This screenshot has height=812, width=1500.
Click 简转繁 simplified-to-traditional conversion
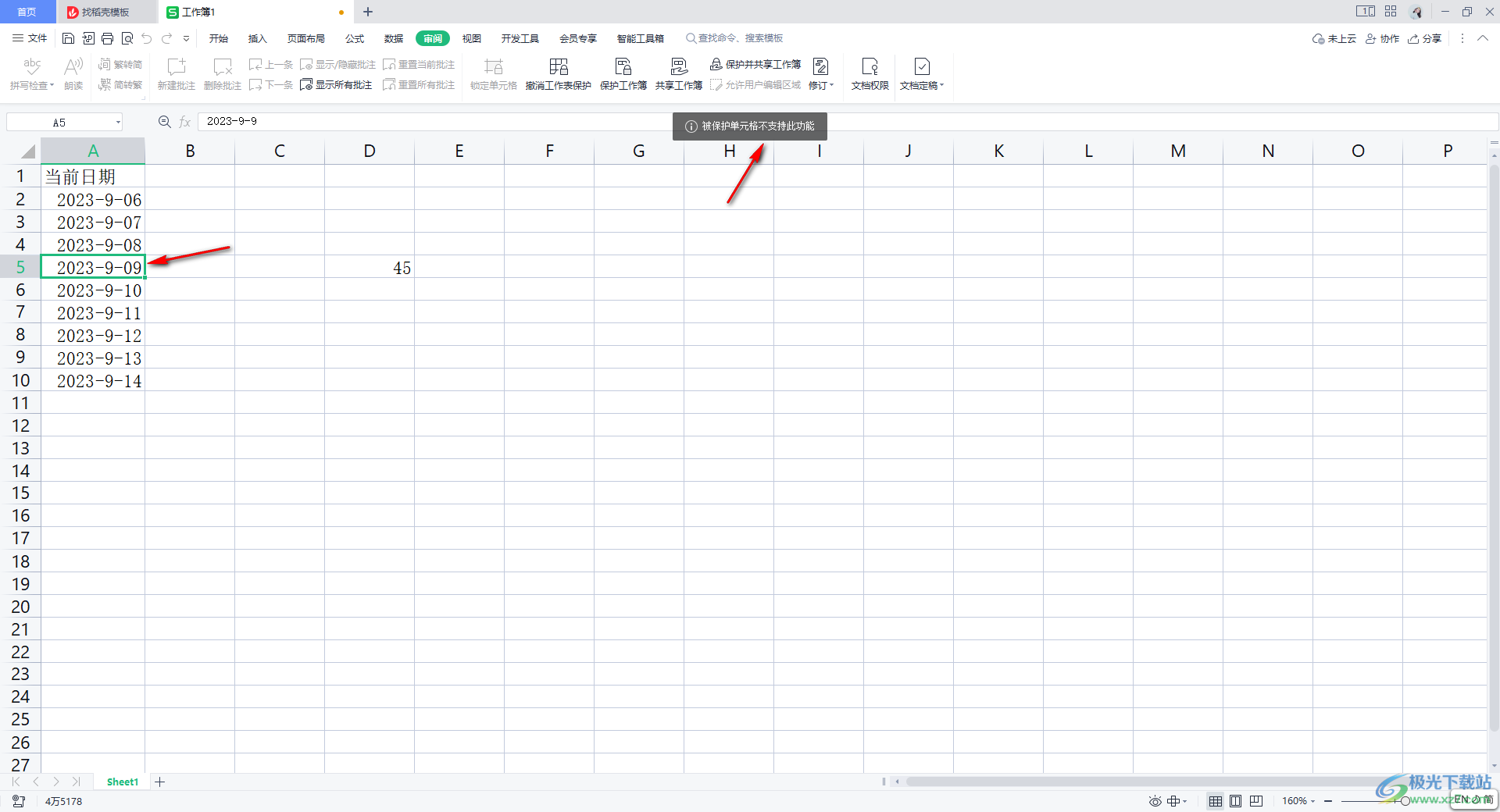120,84
